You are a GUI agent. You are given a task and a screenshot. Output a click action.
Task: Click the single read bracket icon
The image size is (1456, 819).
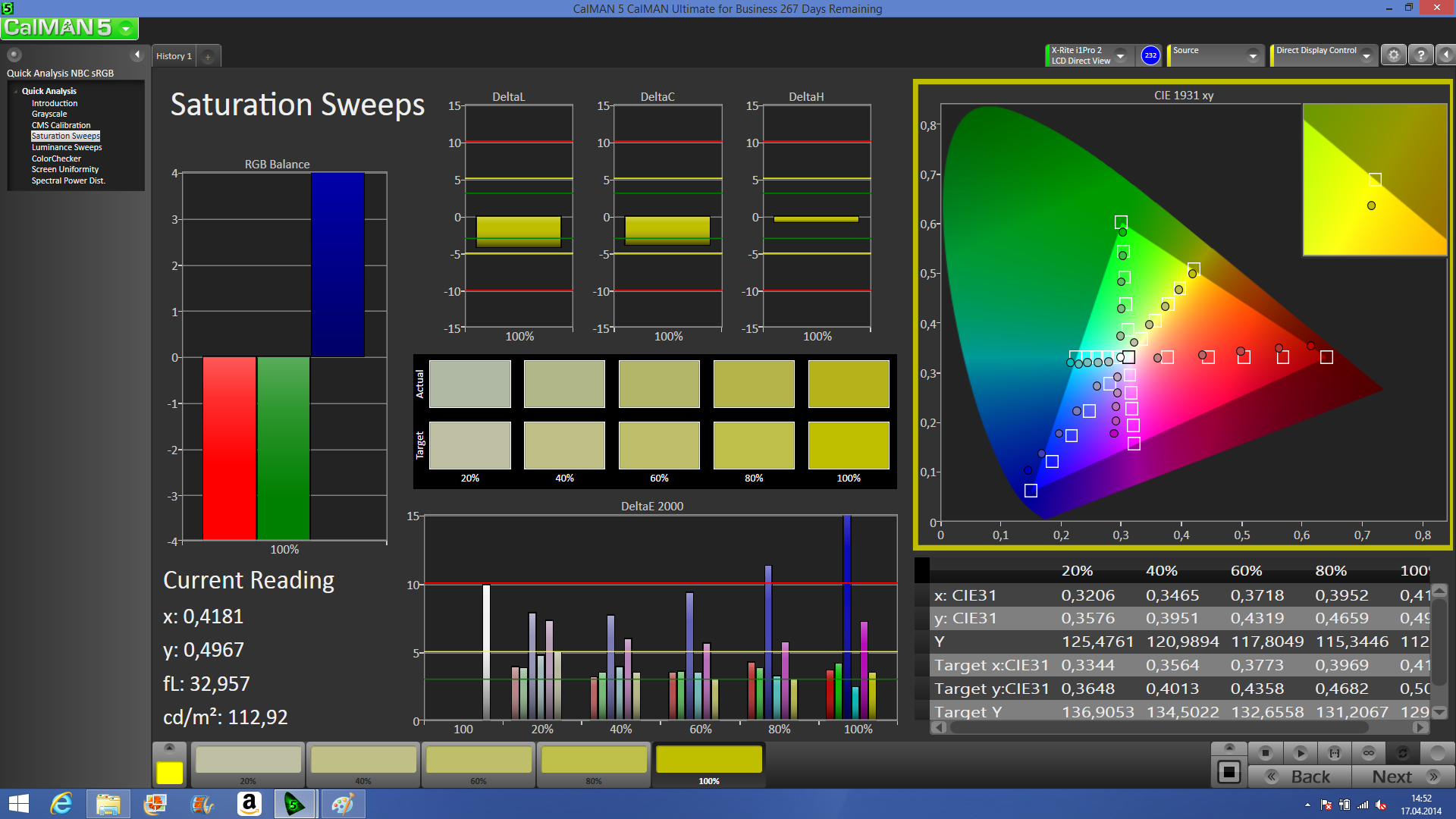(x=1335, y=753)
